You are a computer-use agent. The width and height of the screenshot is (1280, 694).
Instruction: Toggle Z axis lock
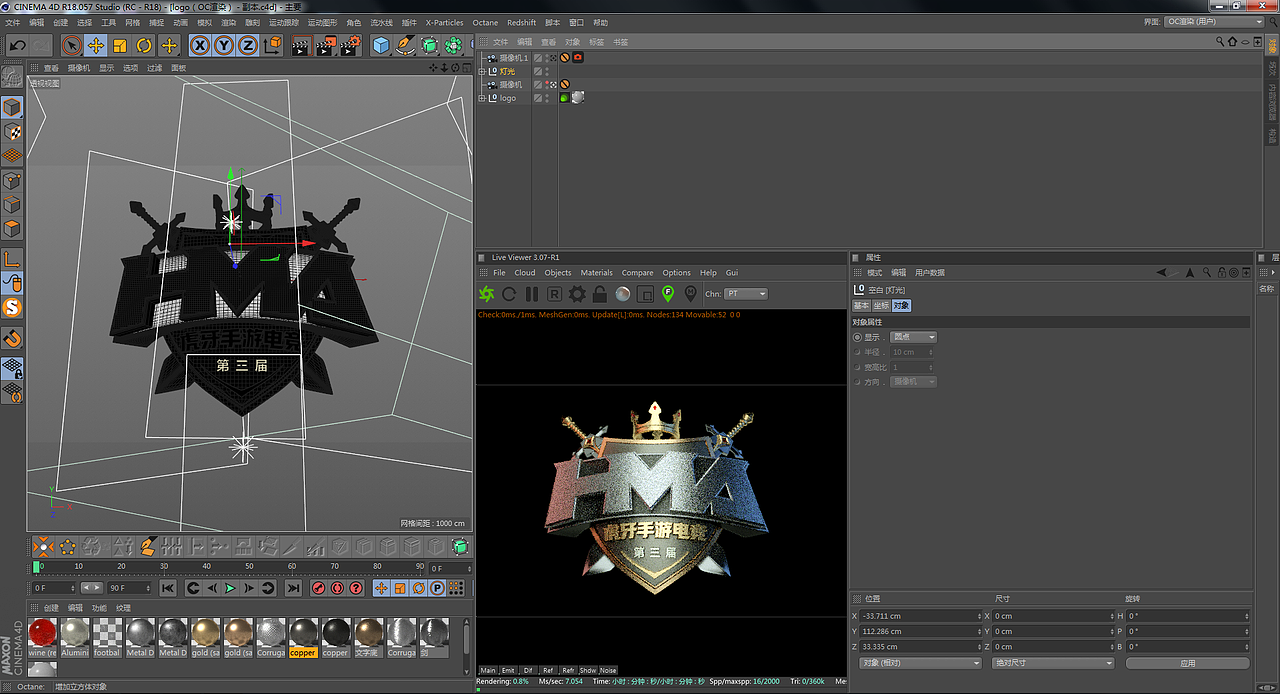pos(247,45)
